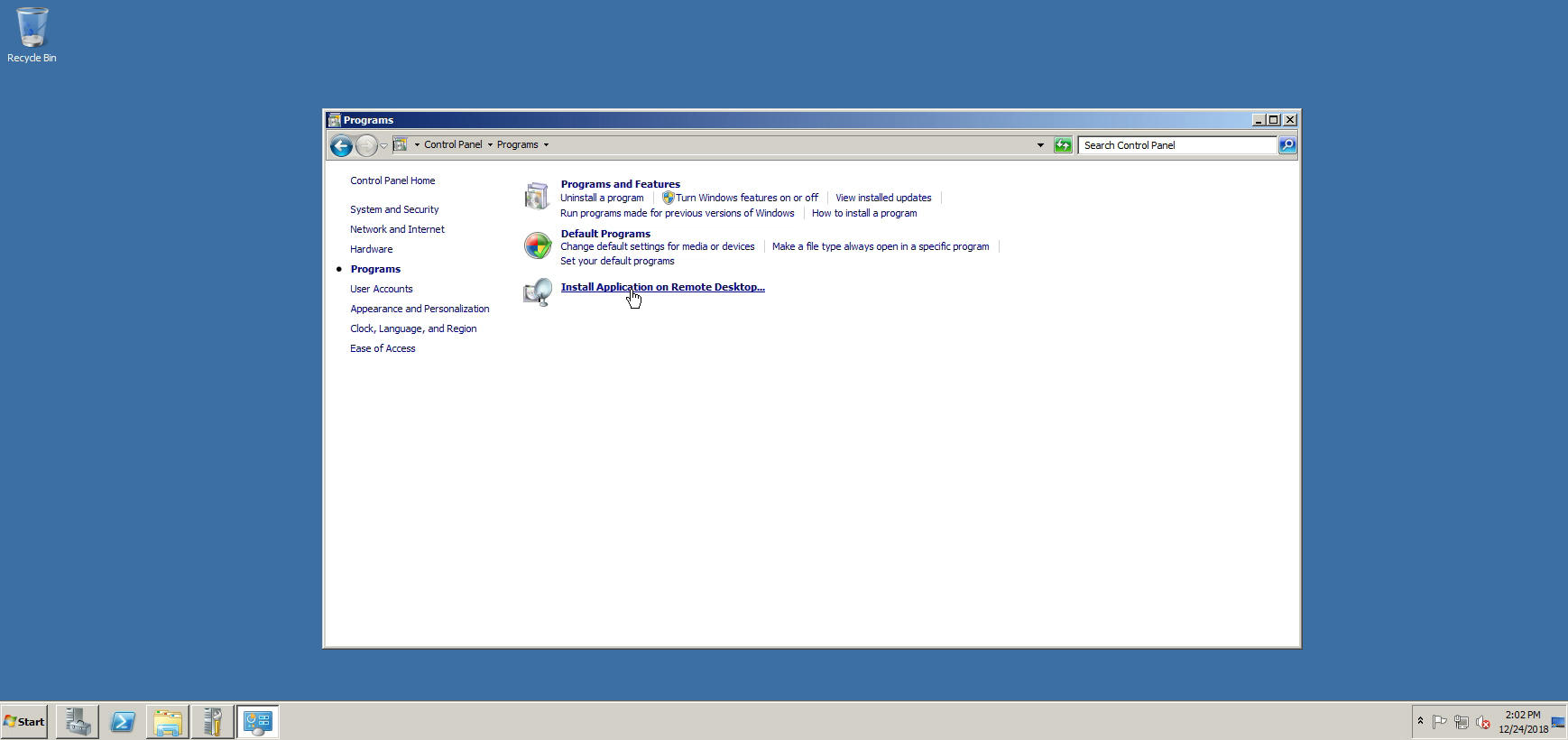
Task: Expand the Control Panel breadcrumb dropdown arrow
Action: coord(490,145)
